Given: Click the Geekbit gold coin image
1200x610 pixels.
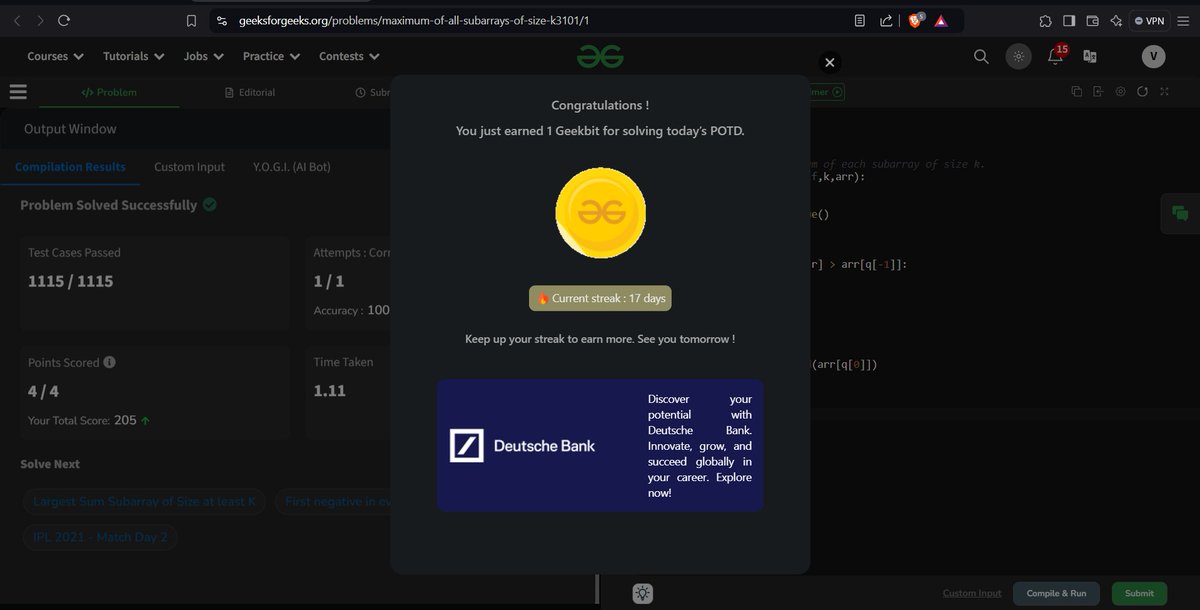Looking at the screenshot, I should 600,213.
